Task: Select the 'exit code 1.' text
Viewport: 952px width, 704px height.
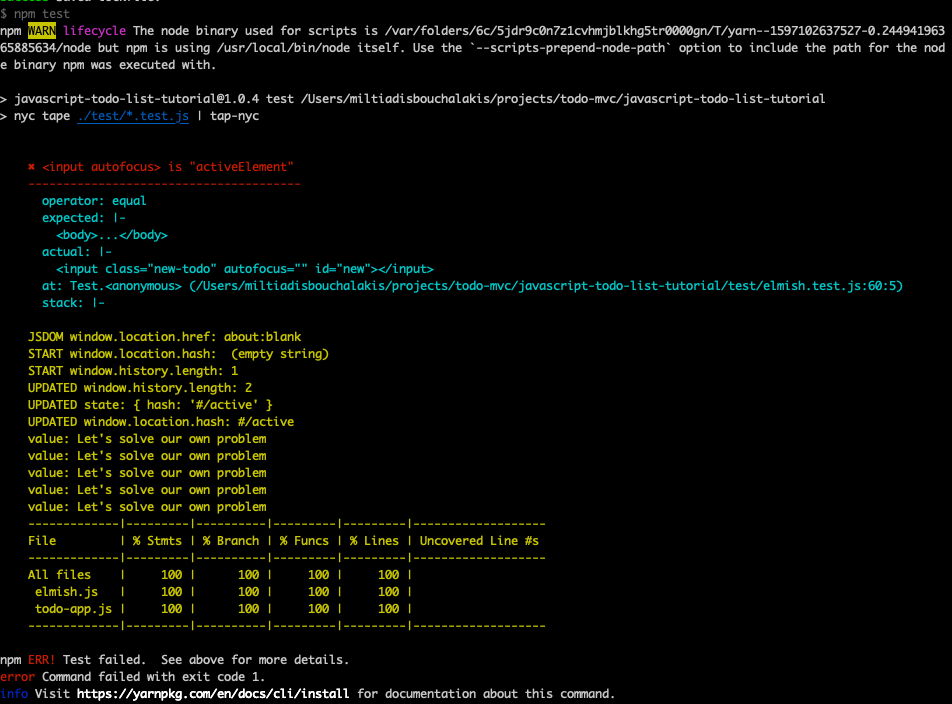Action: pyautogui.click(x=224, y=677)
